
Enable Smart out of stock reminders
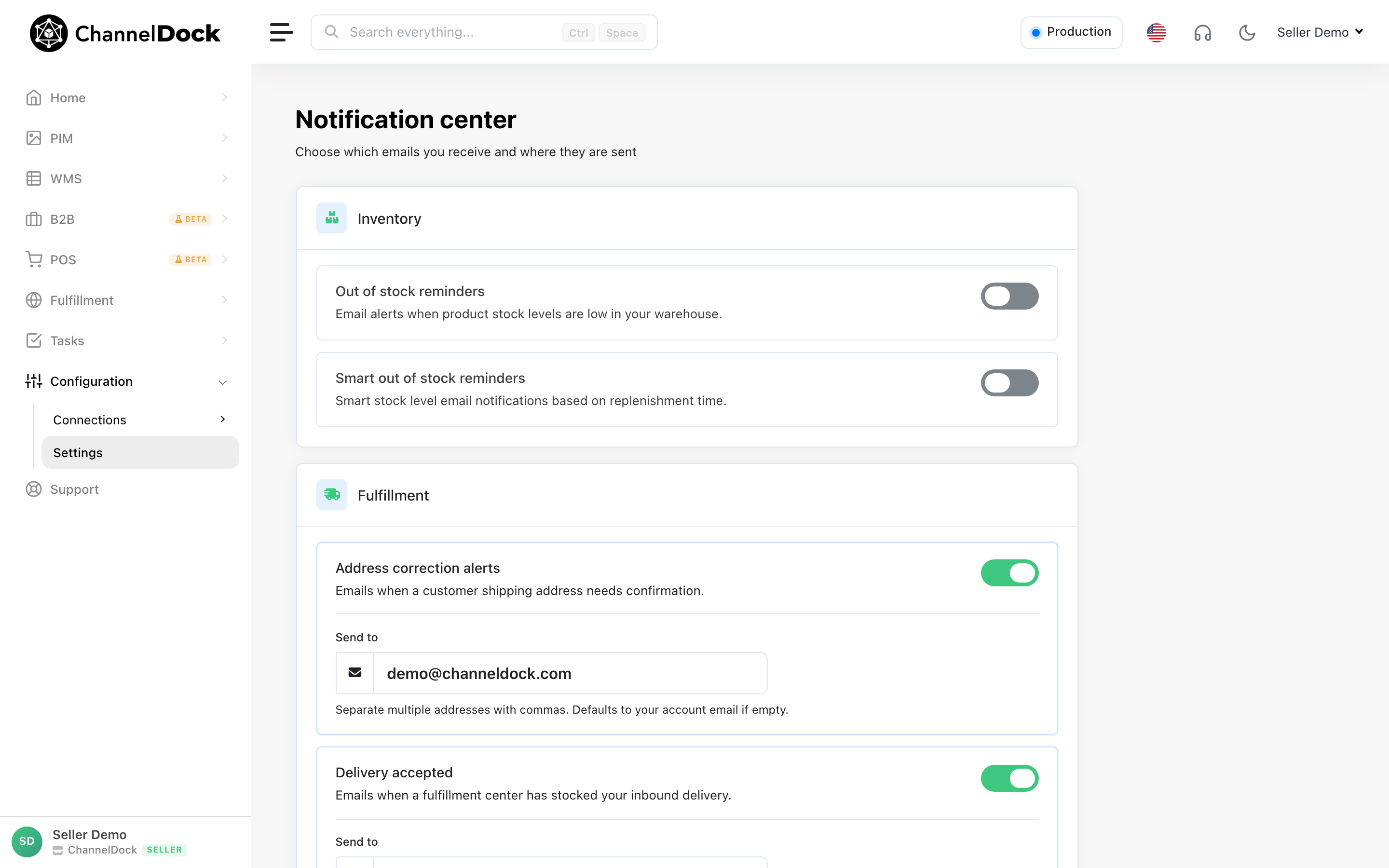point(1009,383)
